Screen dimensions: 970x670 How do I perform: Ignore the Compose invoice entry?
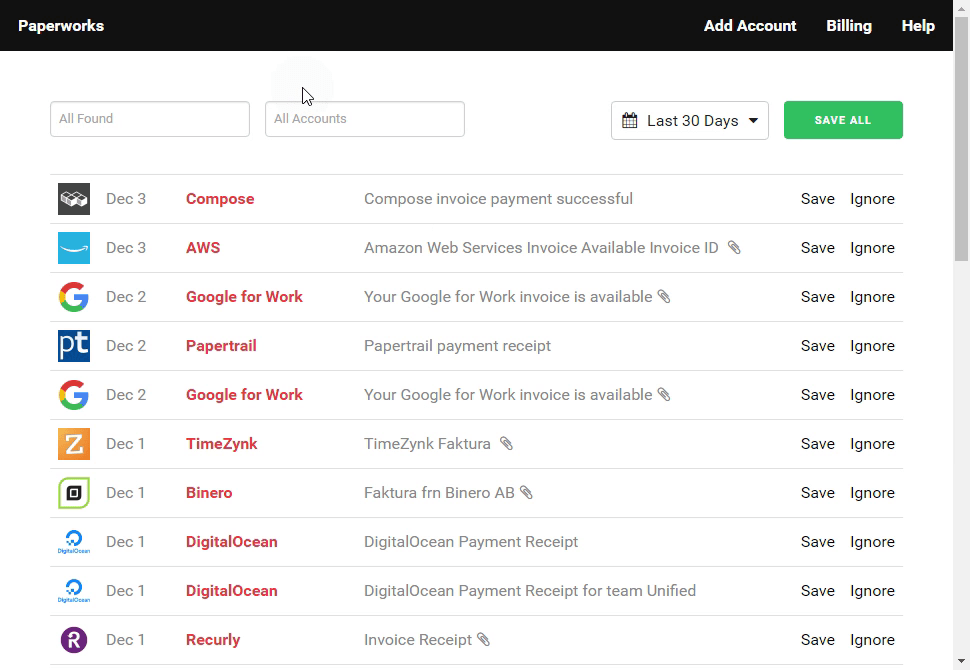(x=872, y=198)
